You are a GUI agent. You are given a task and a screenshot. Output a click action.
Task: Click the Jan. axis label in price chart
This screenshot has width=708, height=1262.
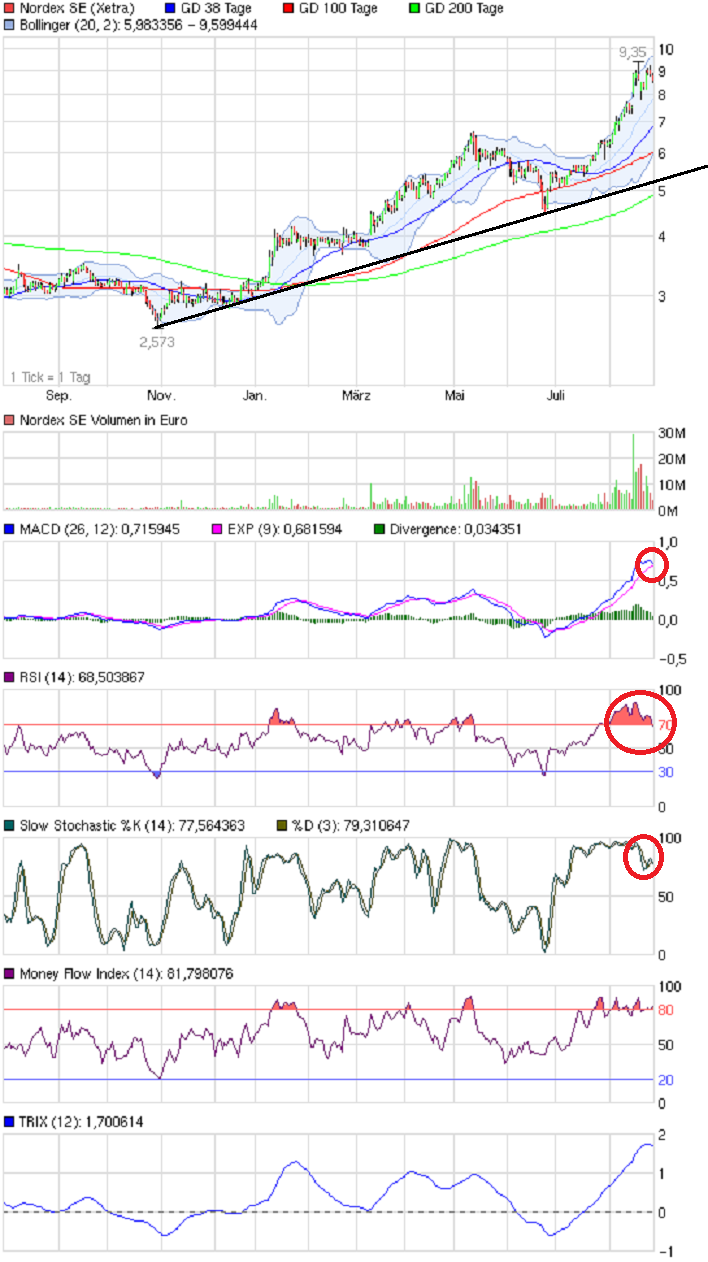(x=255, y=396)
